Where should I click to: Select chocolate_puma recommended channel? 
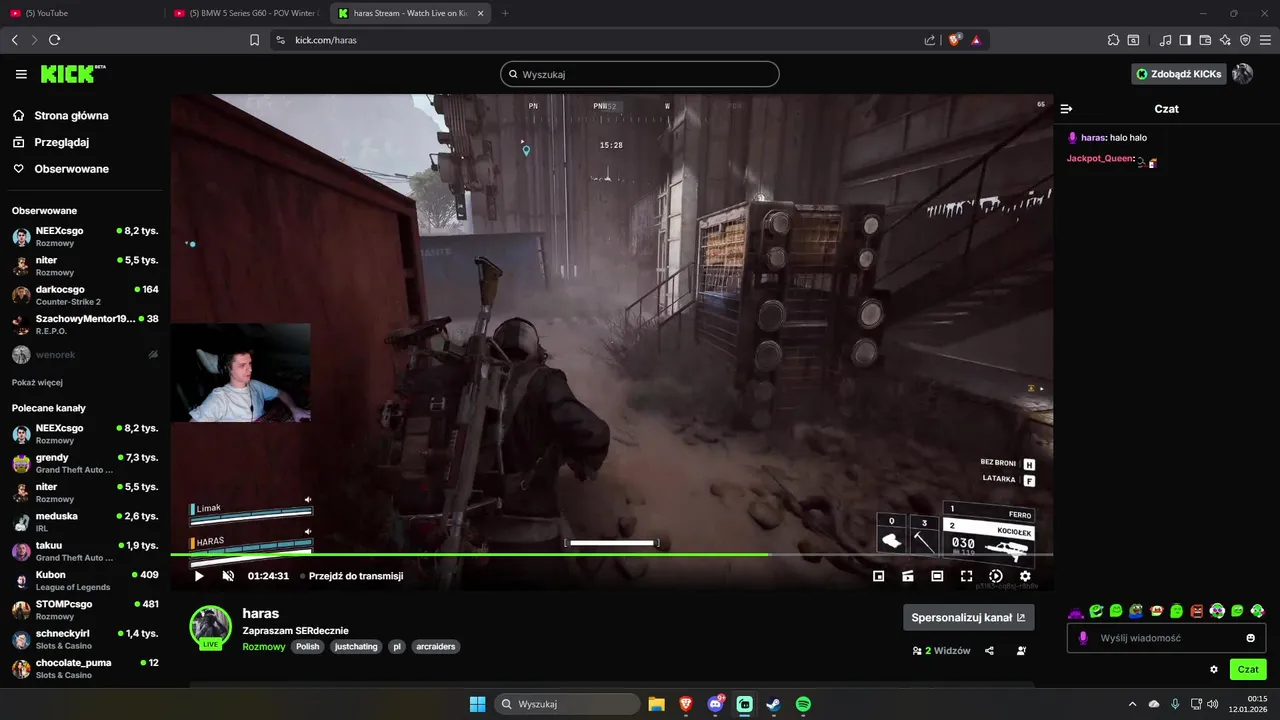pyautogui.click(x=85, y=668)
